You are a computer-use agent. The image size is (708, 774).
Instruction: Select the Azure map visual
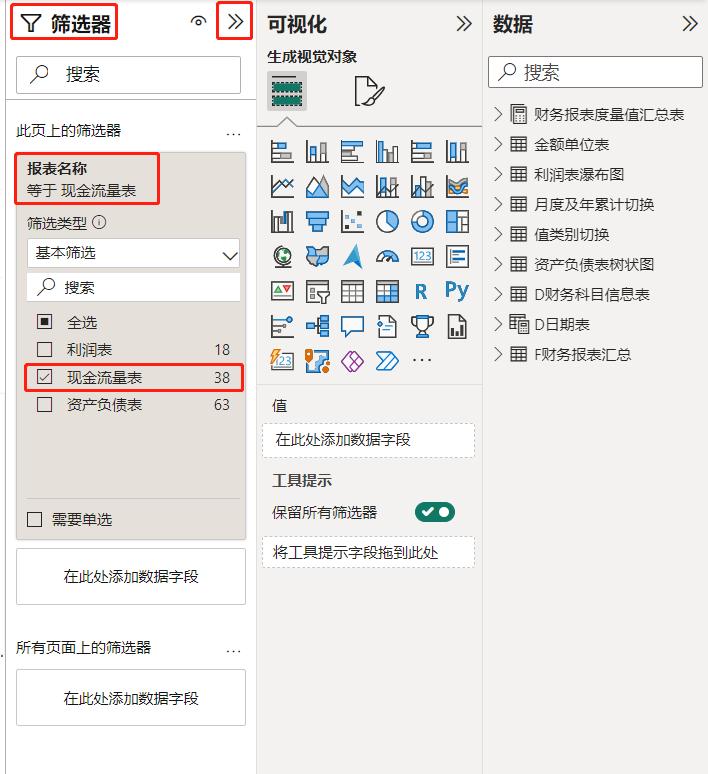pos(352,257)
